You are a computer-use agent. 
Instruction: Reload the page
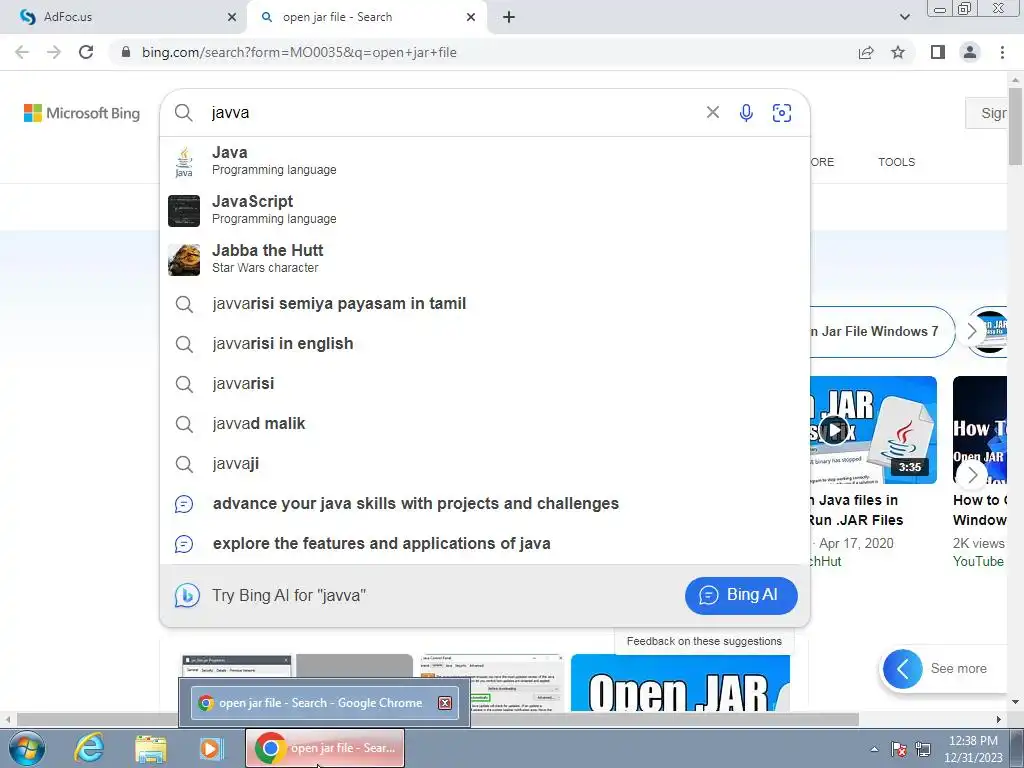click(x=86, y=52)
